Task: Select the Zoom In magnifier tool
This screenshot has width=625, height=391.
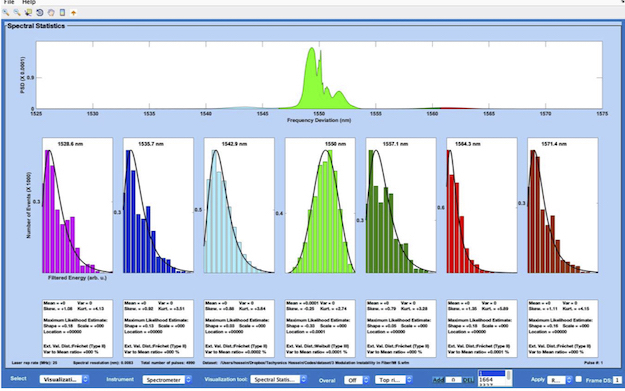Action: click(6, 12)
